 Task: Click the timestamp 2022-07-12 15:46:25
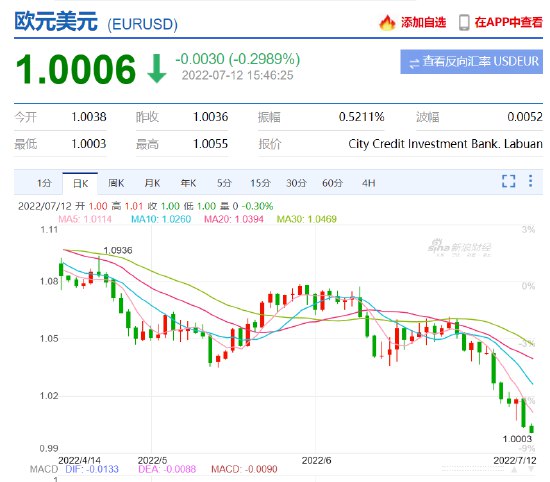pos(237,75)
